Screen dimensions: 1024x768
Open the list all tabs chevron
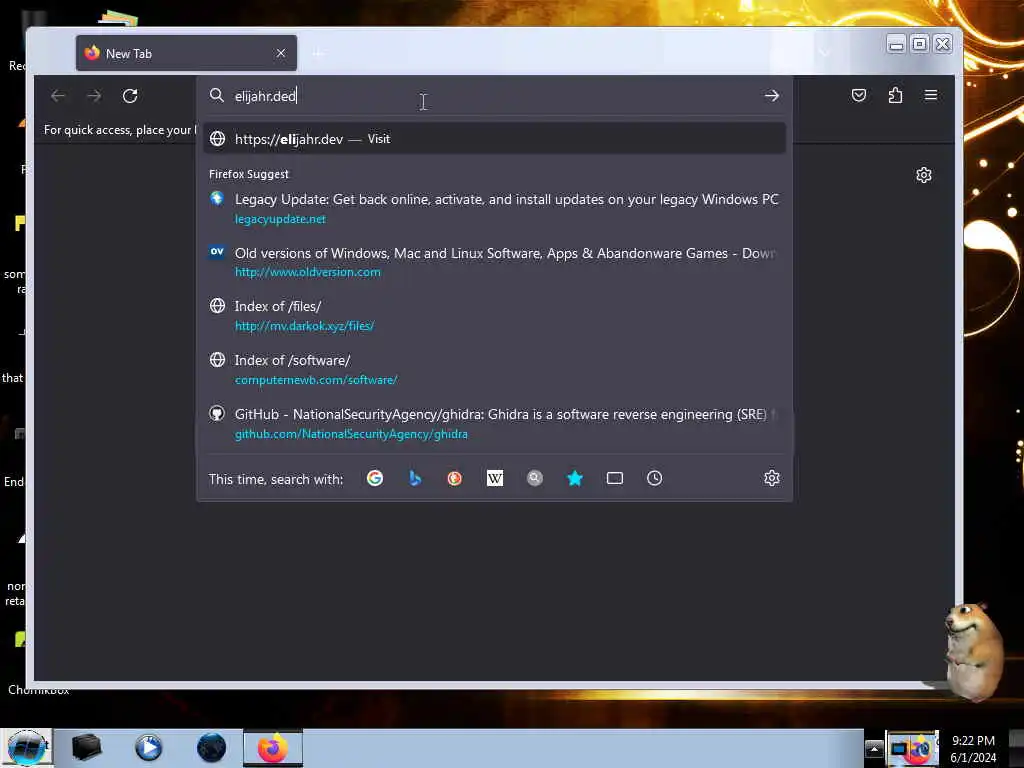[x=824, y=53]
